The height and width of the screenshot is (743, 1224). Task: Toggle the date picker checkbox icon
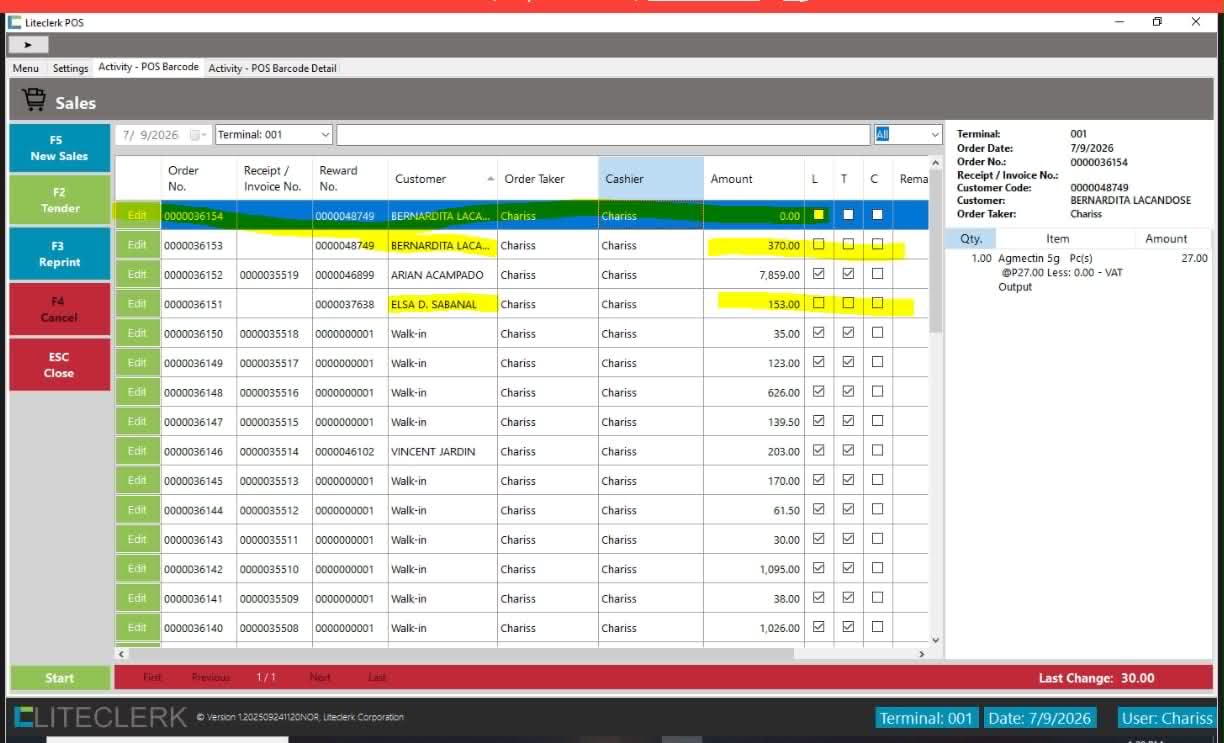(194, 135)
